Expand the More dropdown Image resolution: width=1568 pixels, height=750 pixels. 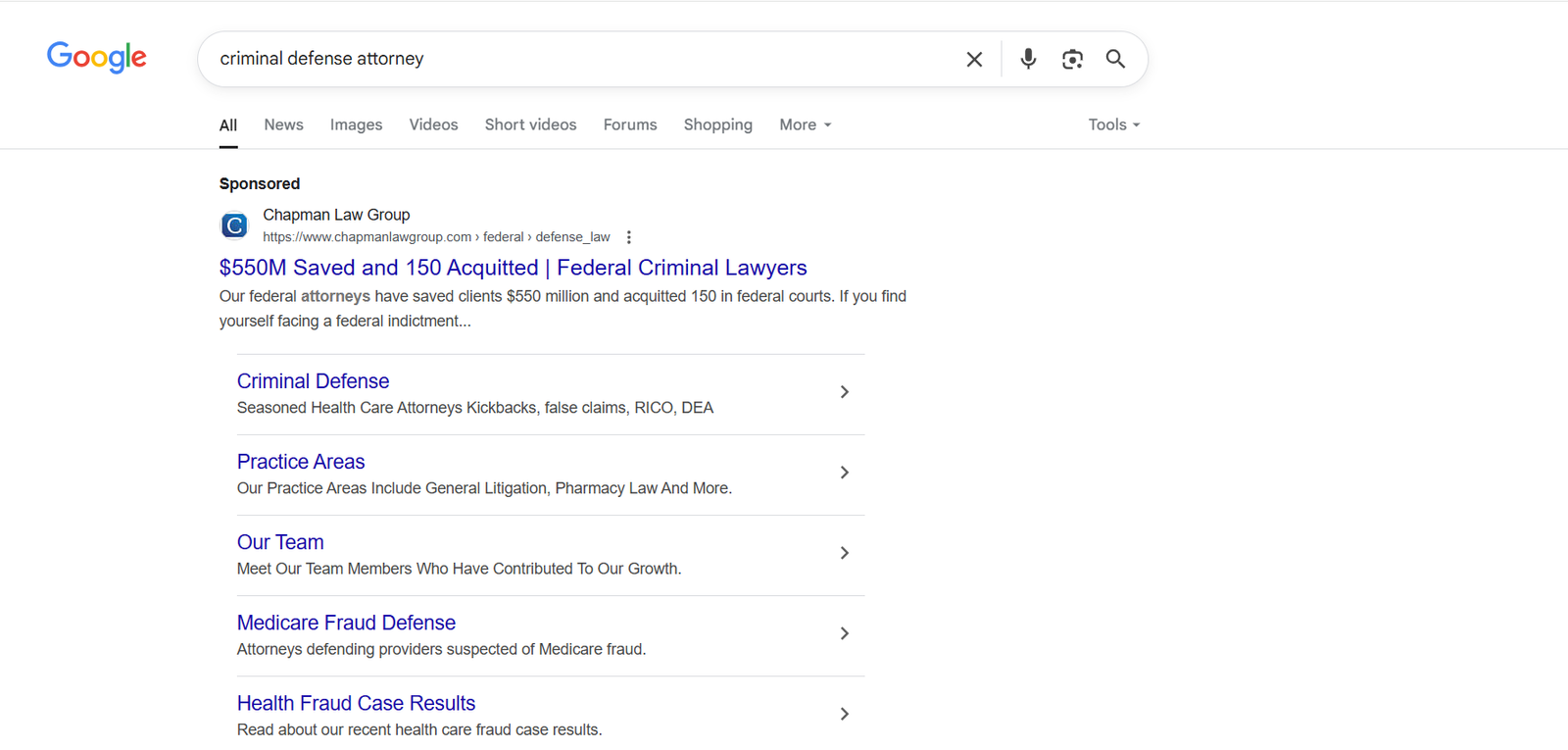806,125
